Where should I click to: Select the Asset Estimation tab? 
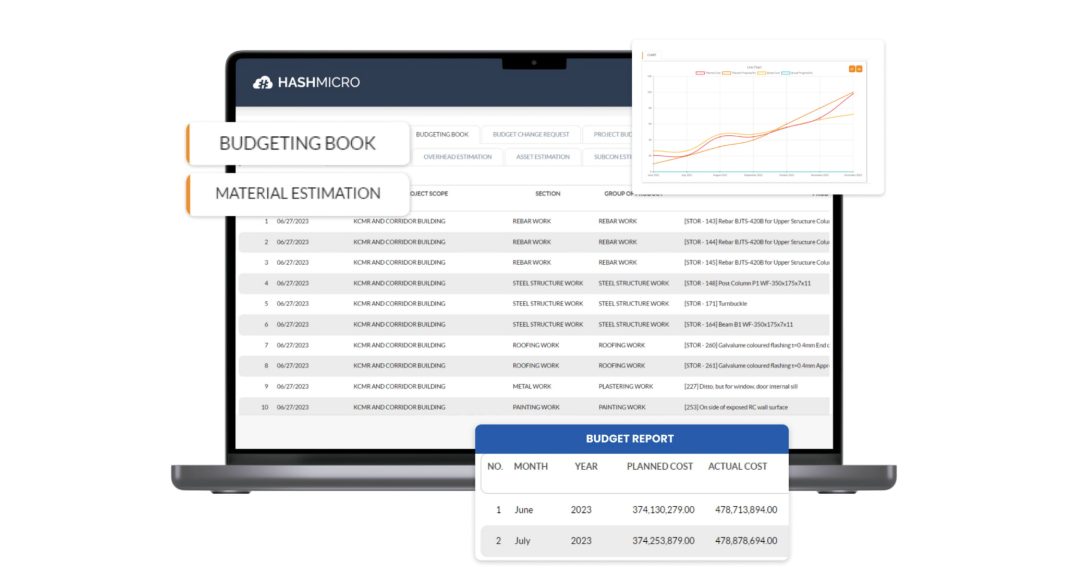coord(543,157)
